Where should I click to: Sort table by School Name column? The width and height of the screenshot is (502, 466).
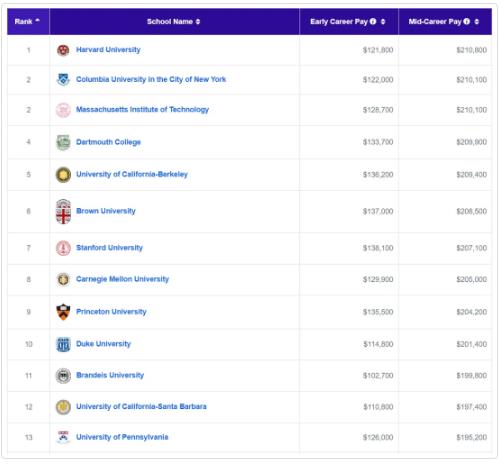pos(174,22)
